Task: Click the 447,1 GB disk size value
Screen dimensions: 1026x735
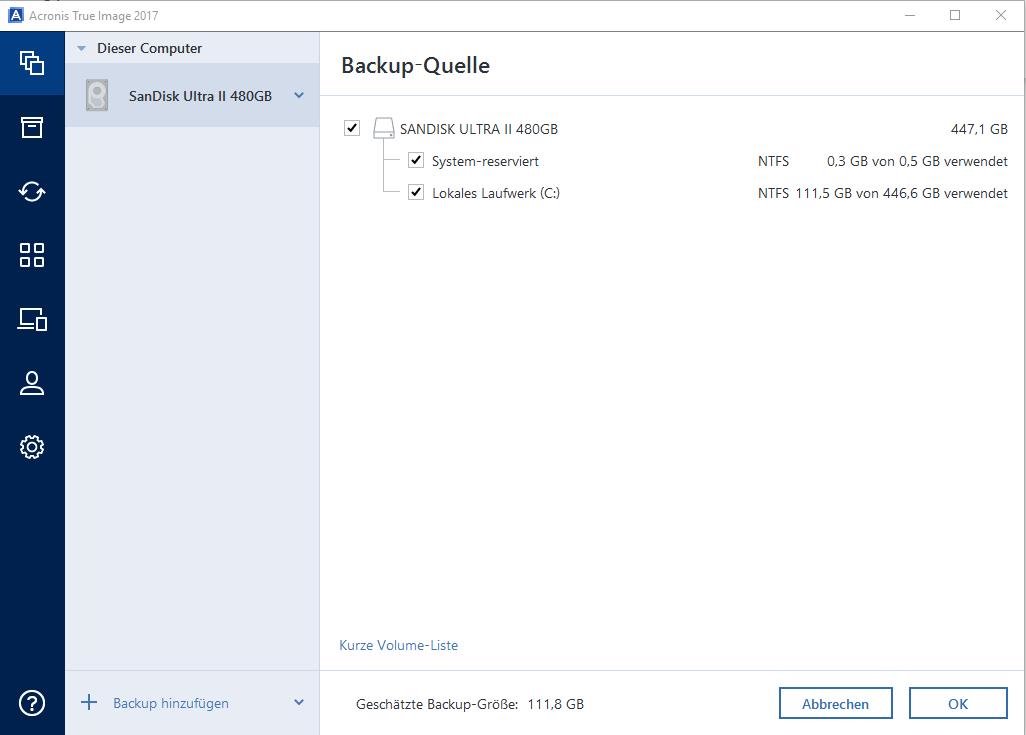Action: (x=979, y=129)
